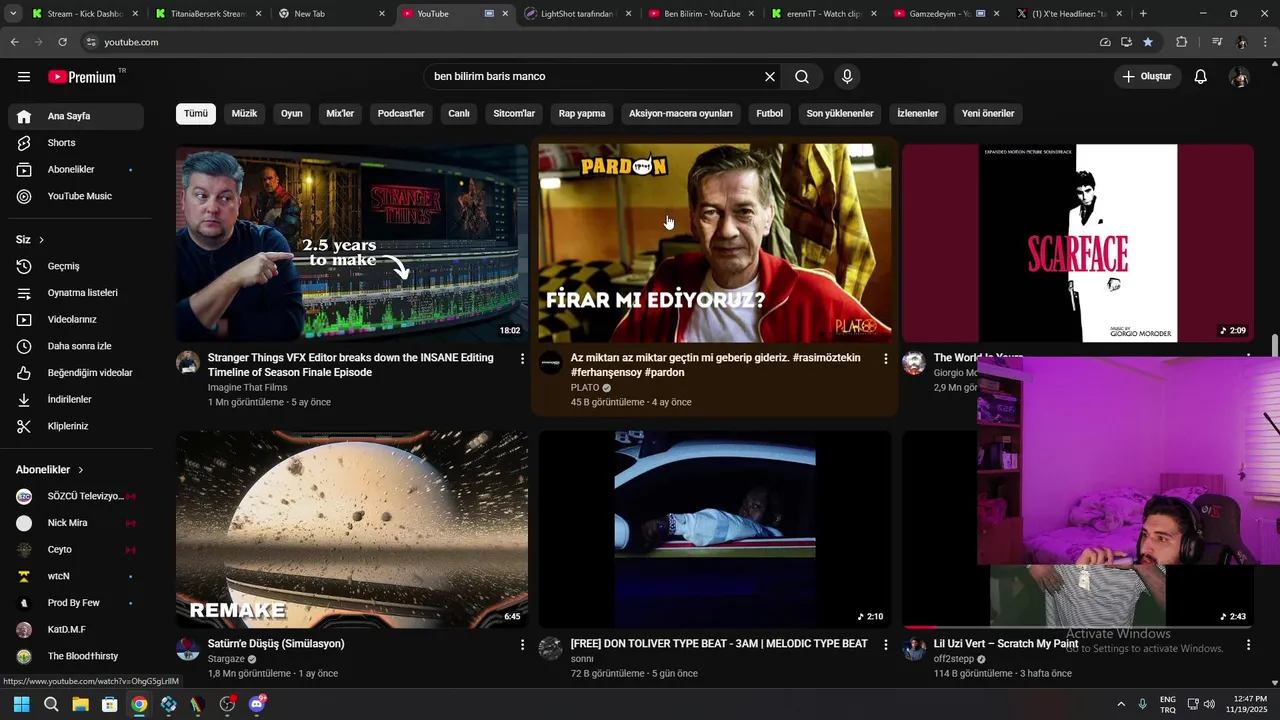Open Abonelikler in the sidebar
1280x720 pixels.
click(x=76, y=170)
